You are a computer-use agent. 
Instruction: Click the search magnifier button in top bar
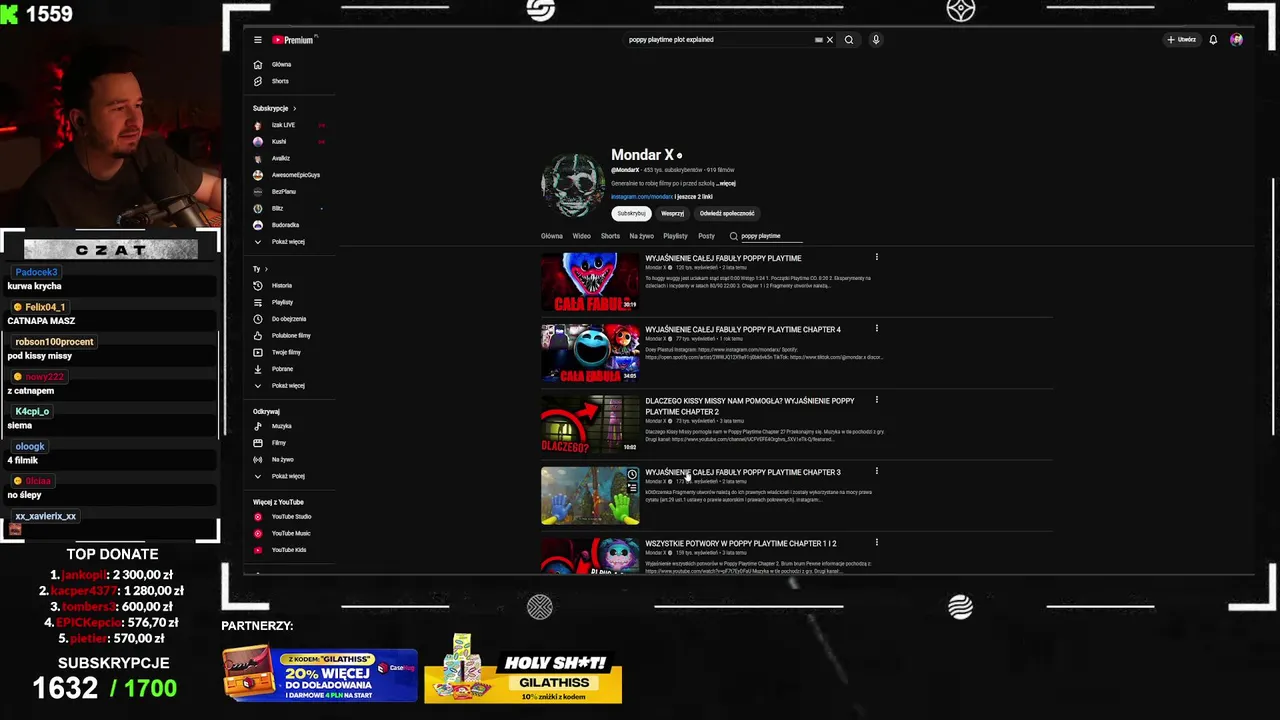(849, 40)
